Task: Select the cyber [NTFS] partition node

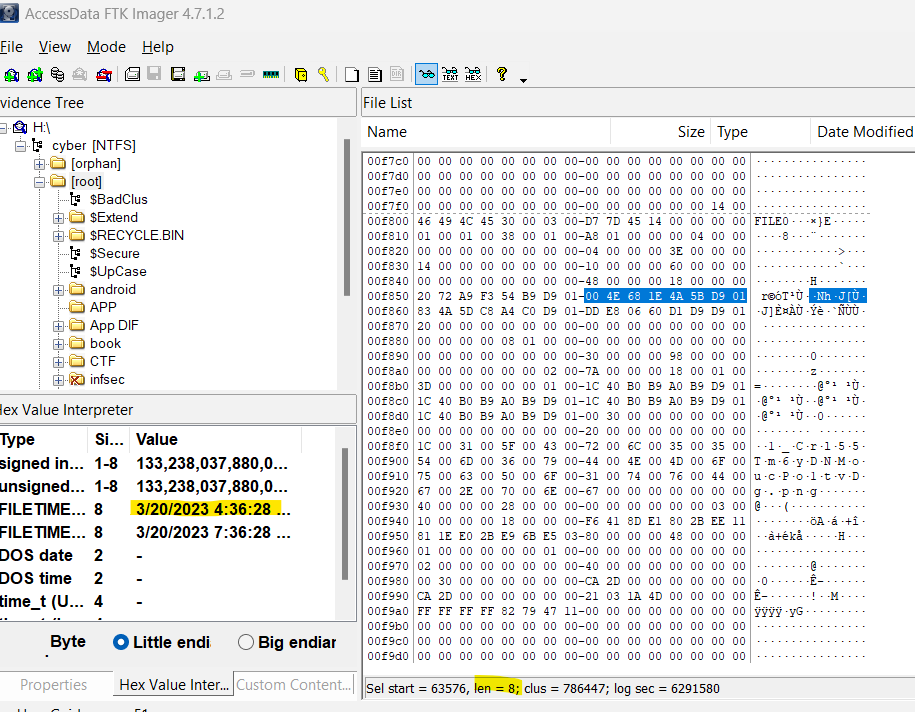Action: point(93,145)
